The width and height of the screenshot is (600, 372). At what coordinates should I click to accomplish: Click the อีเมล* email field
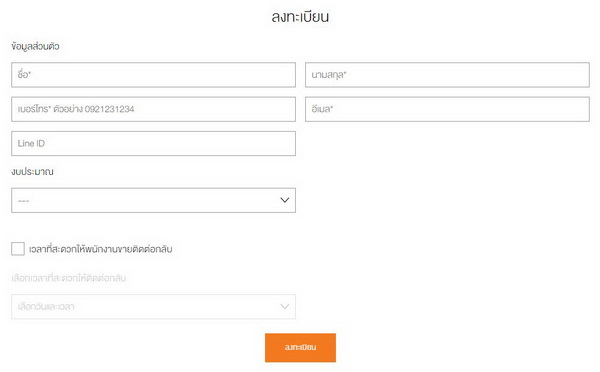point(447,109)
